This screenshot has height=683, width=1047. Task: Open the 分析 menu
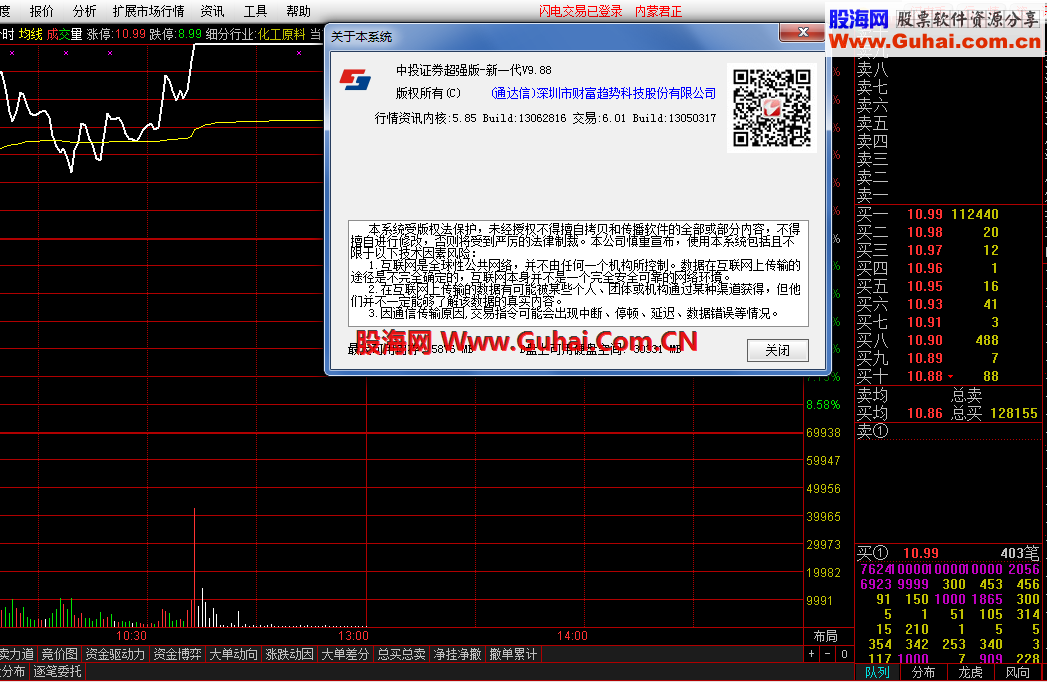pyautogui.click(x=84, y=11)
